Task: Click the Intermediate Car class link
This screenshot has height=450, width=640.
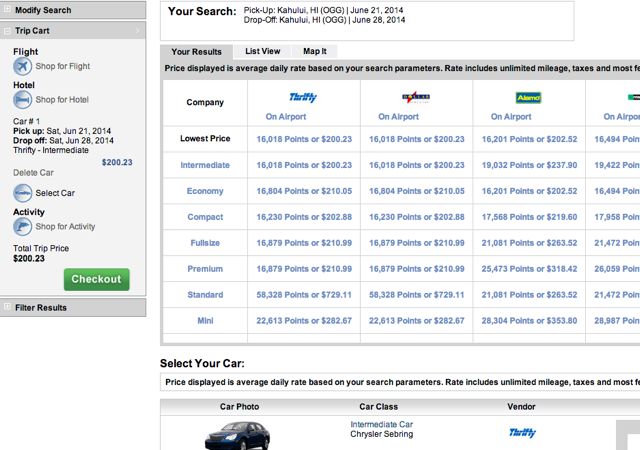Action: pos(382,425)
